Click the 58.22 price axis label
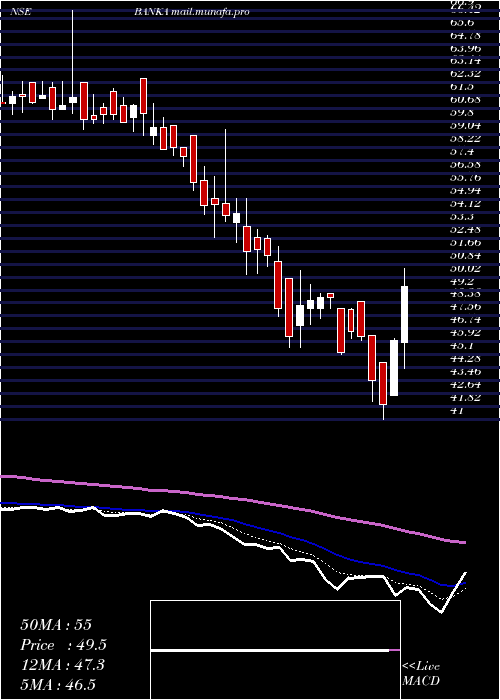The height and width of the screenshot is (700, 500). pos(466,139)
